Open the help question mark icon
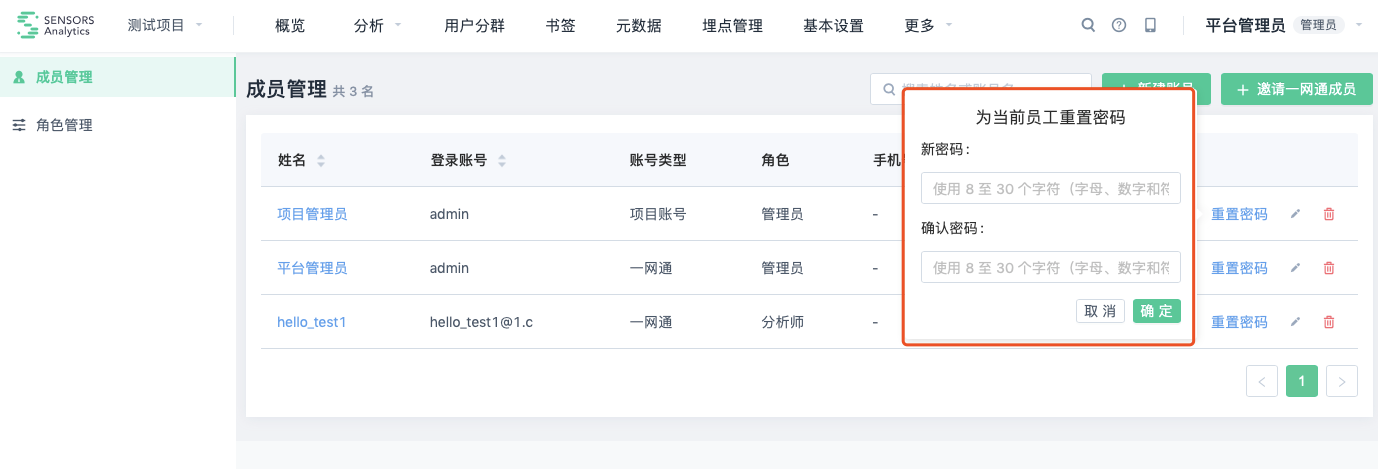Viewport: 1378px width, 469px height. pos(1119,26)
